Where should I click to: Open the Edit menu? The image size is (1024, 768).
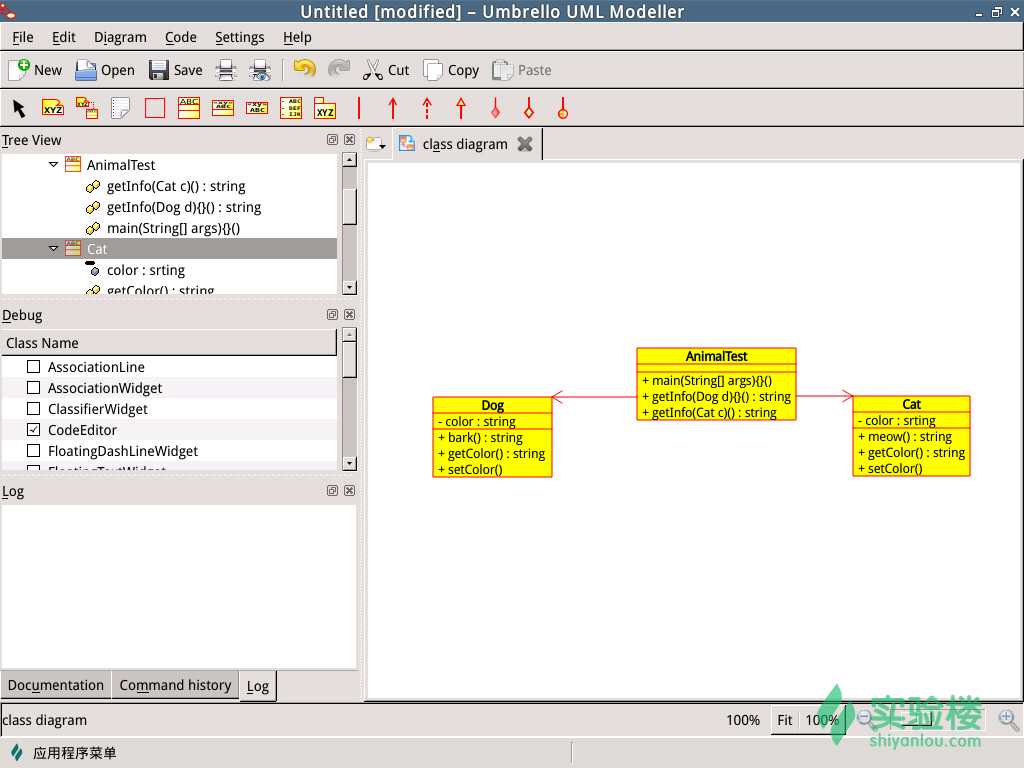tap(63, 37)
